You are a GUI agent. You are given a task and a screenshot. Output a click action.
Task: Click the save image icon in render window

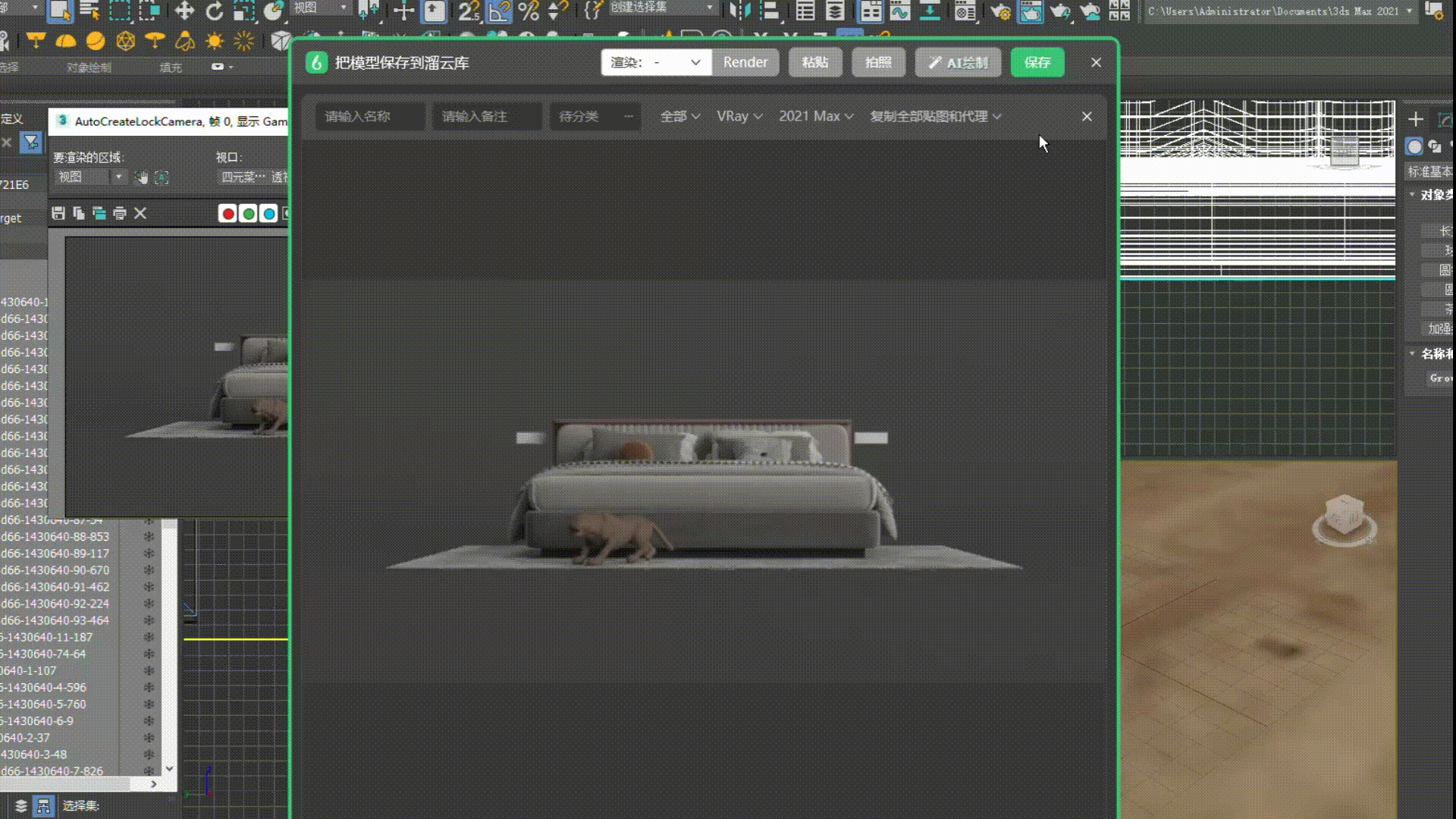pyautogui.click(x=58, y=213)
